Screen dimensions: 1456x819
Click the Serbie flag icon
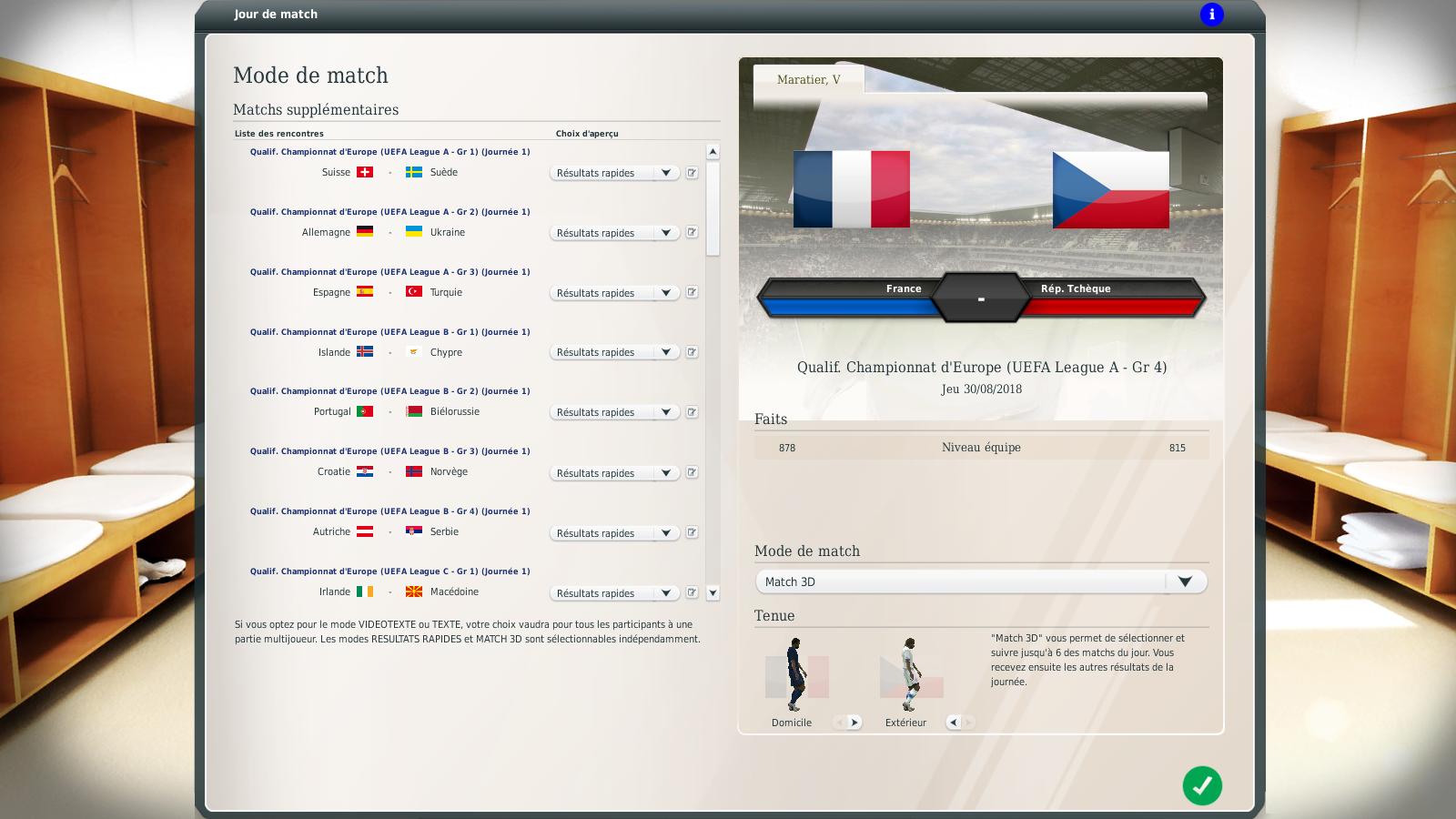(414, 531)
